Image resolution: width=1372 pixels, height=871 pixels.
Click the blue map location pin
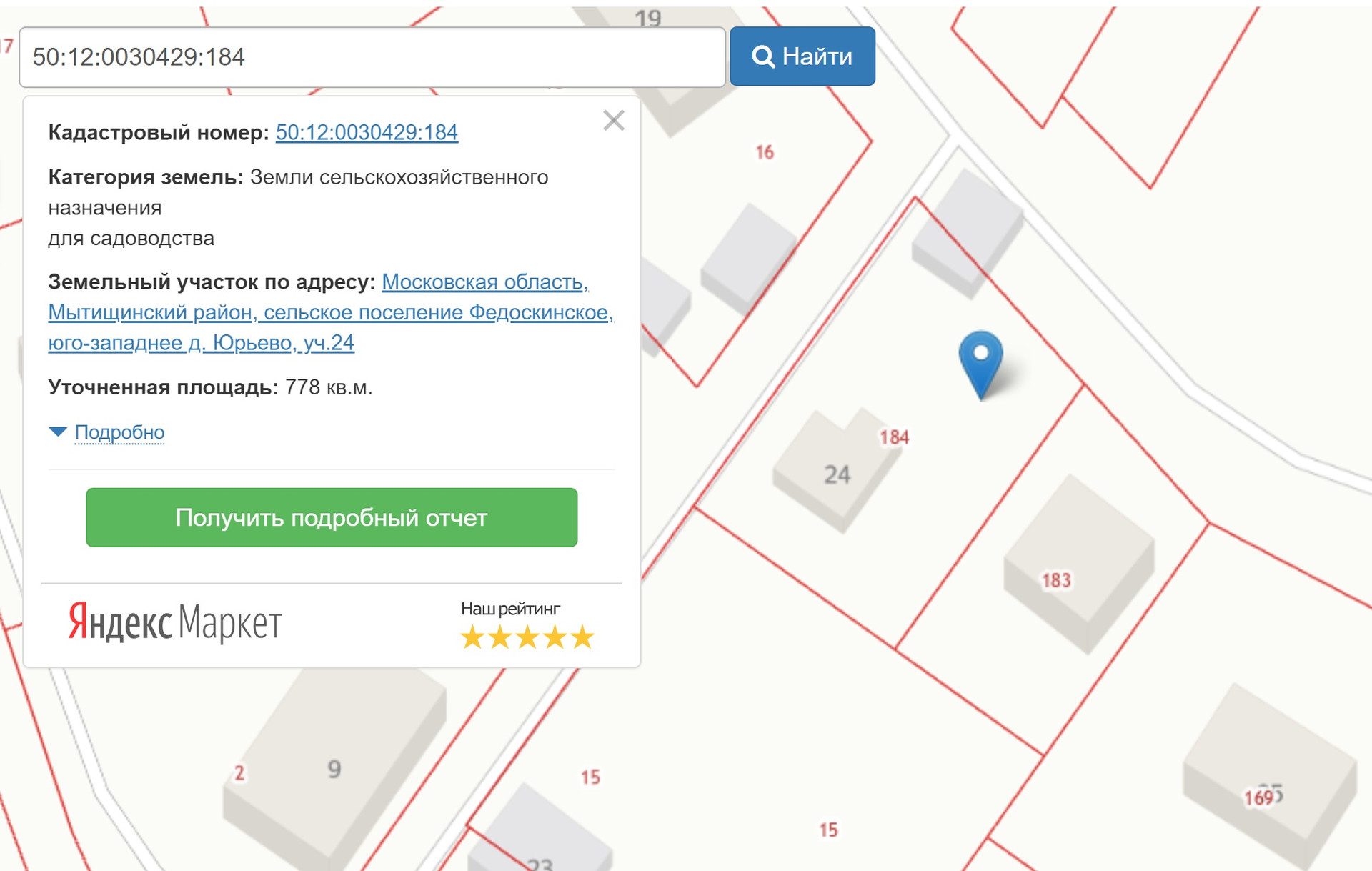coord(980,357)
